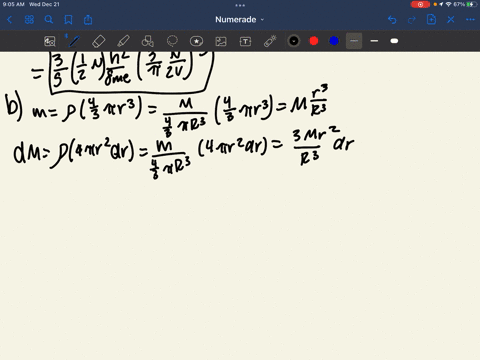The width and height of the screenshot is (480, 360).
Task: Select the medium stroke width
Action: tap(374, 41)
